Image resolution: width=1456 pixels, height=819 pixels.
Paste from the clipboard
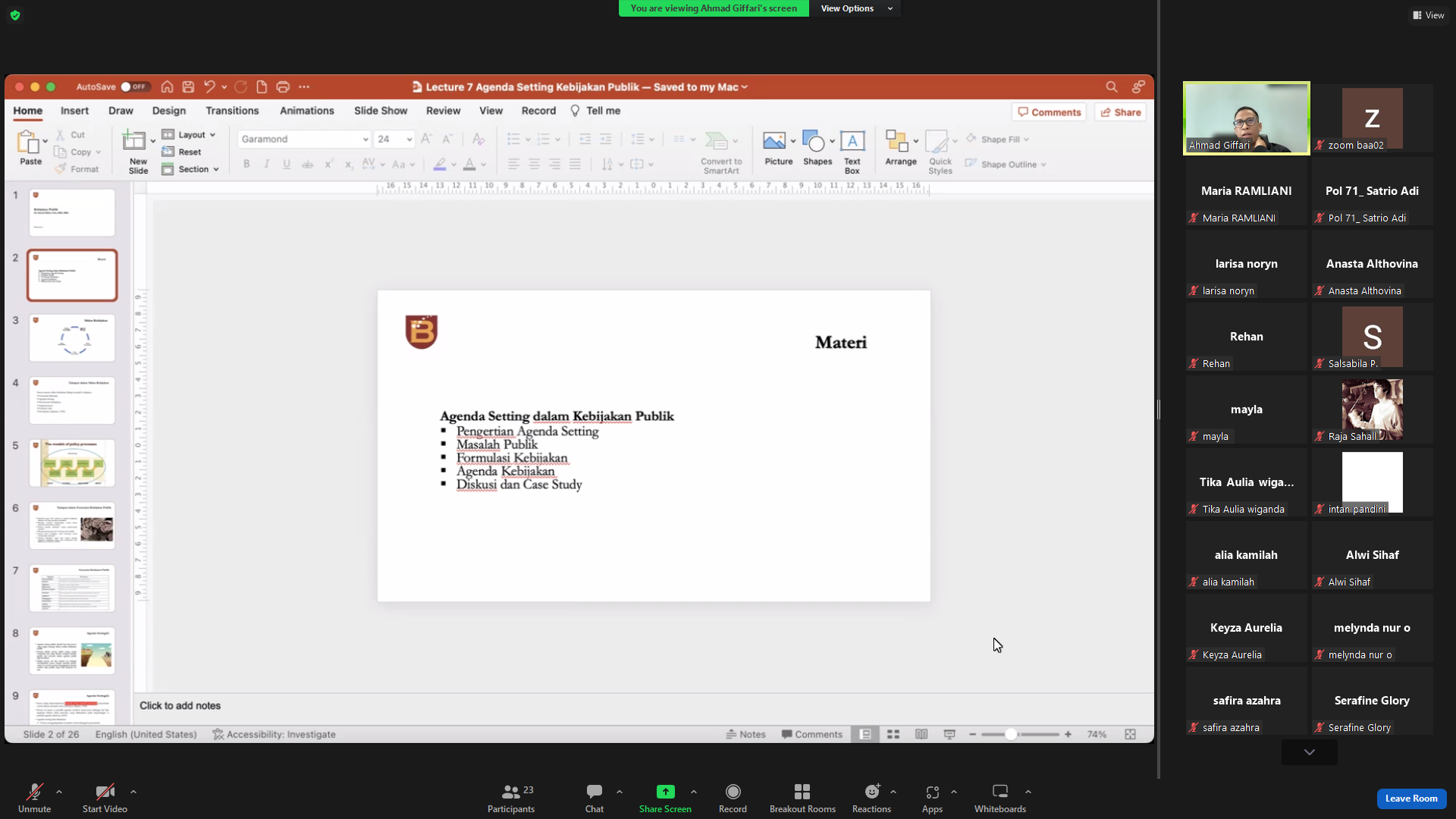point(30,147)
